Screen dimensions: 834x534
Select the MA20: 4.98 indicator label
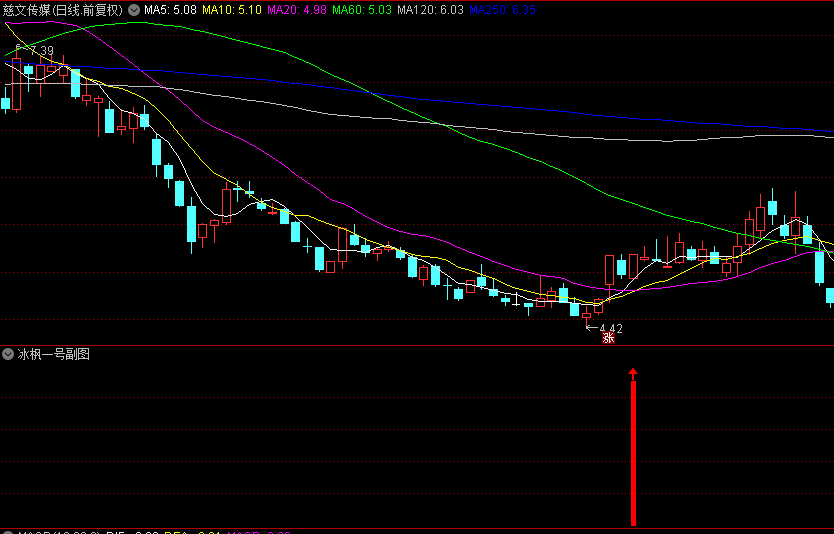297,10
